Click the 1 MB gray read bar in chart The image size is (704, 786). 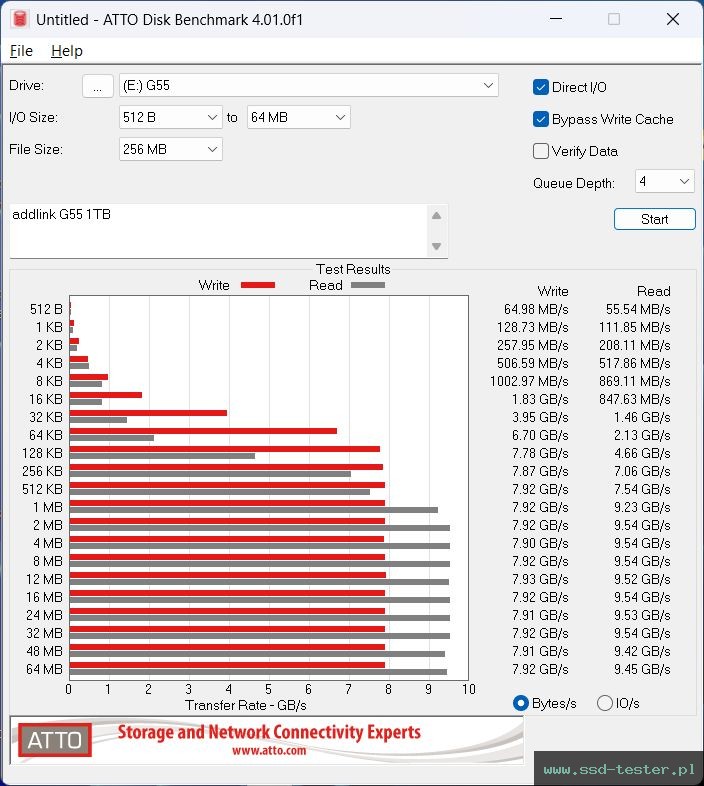tap(254, 510)
